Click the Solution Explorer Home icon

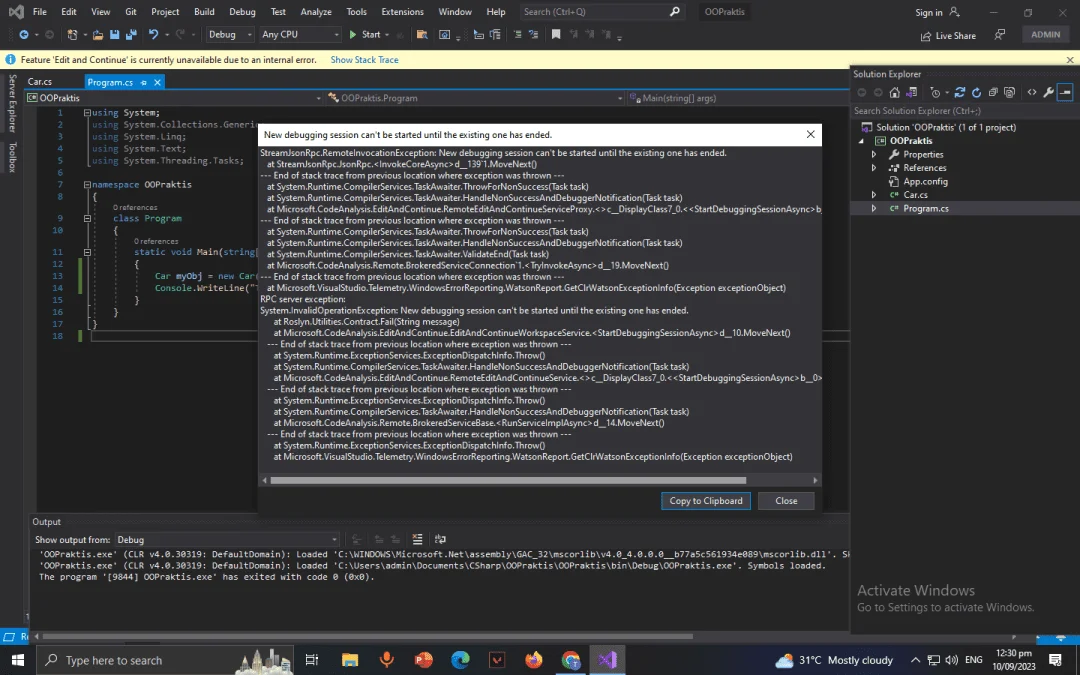pos(894,92)
